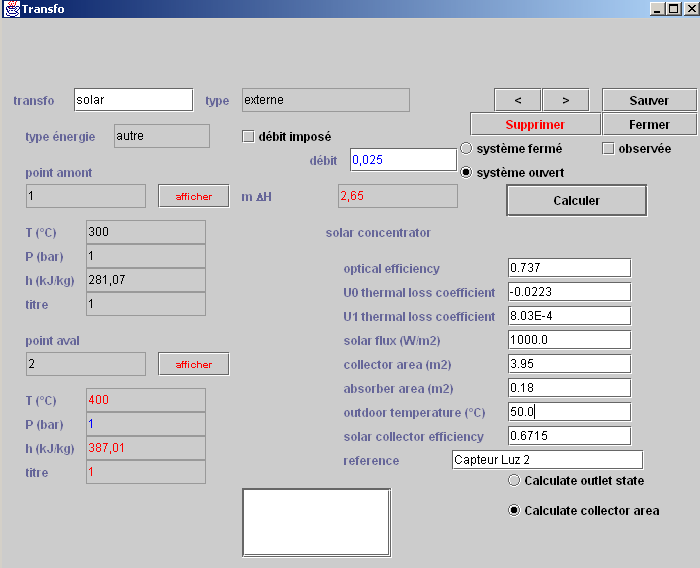Click the red Supprimer button

coord(535,124)
